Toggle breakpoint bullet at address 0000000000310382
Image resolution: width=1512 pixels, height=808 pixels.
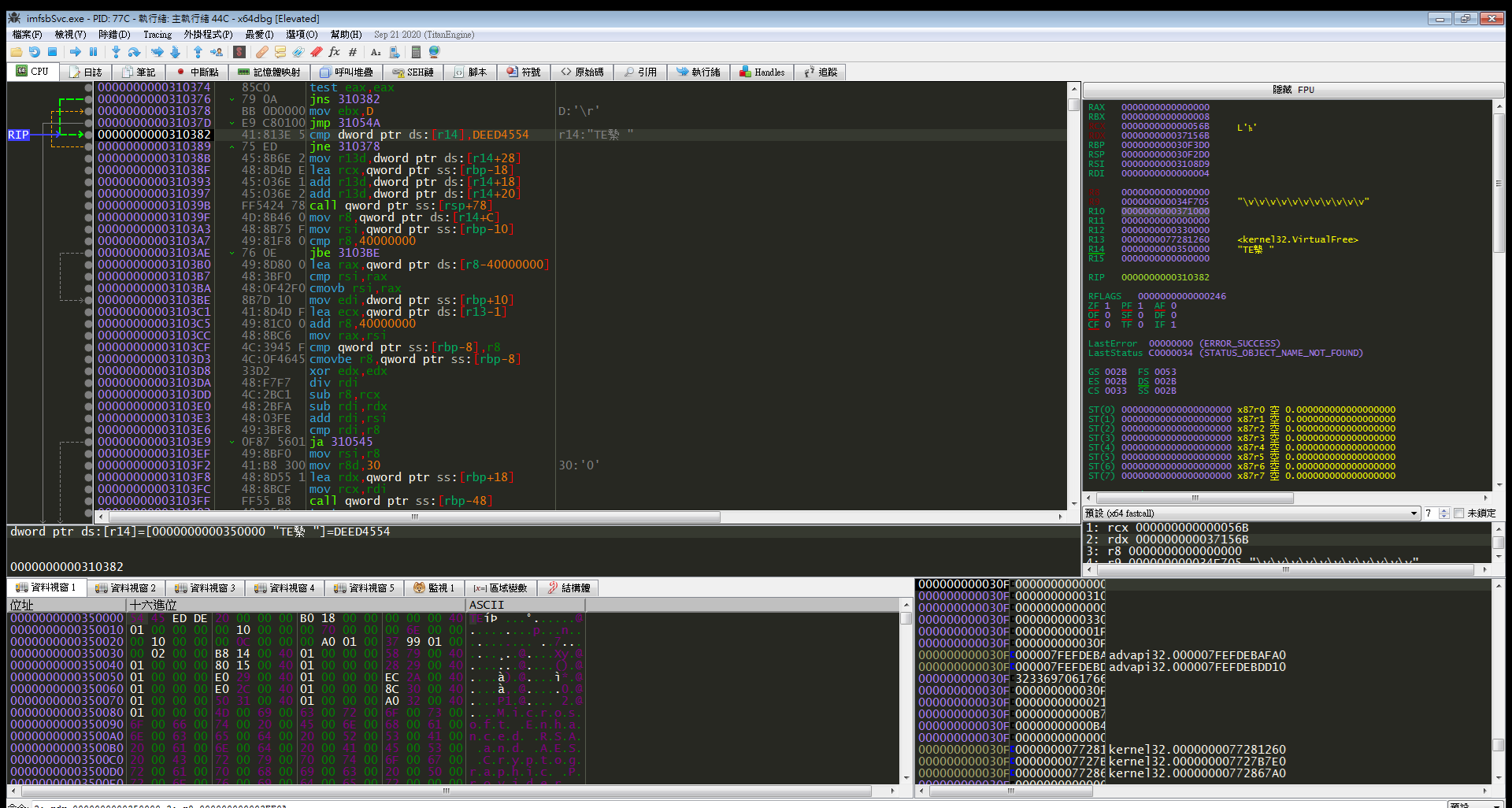coord(88,135)
